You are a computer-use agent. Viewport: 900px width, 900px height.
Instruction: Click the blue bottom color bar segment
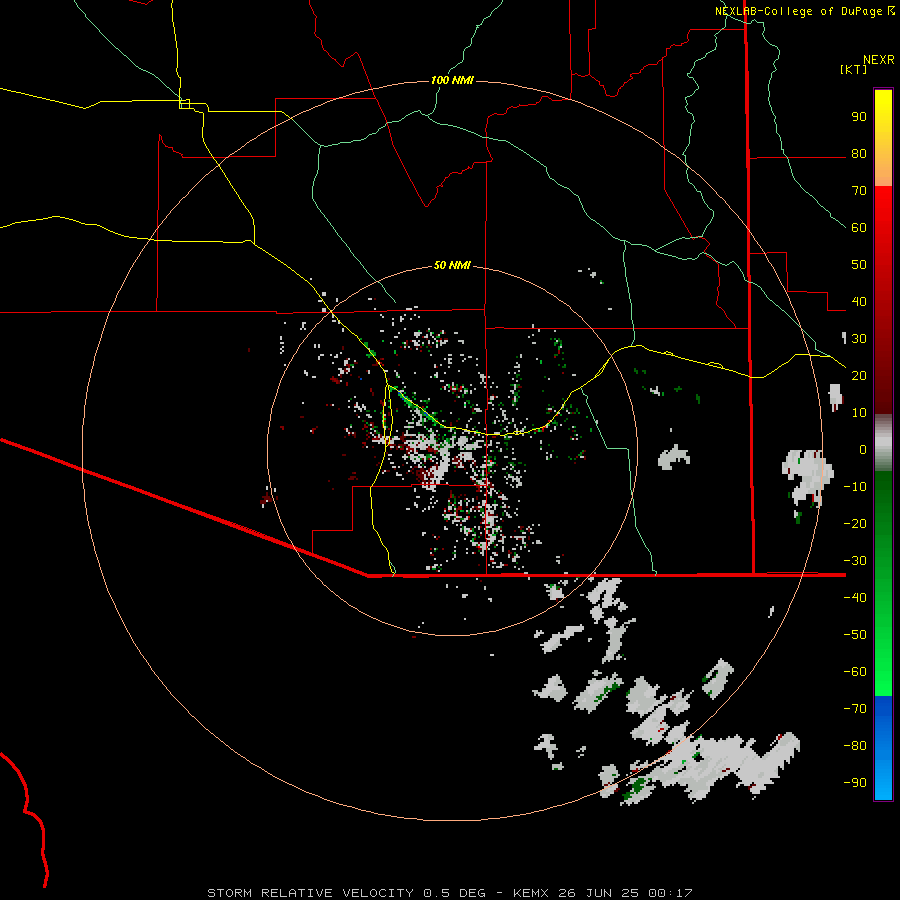pos(883,748)
